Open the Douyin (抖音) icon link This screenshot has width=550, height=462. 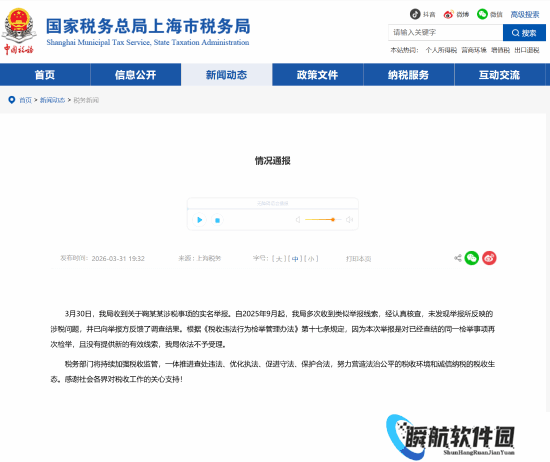point(415,14)
